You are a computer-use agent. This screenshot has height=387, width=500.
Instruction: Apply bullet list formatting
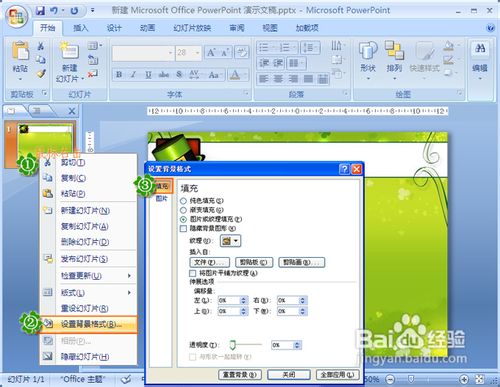(x=264, y=48)
